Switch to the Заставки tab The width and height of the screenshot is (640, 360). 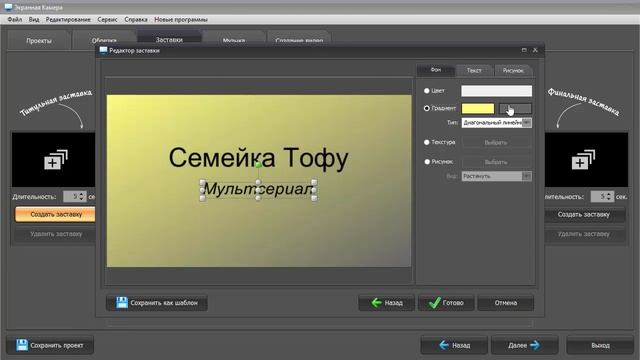pos(169,39)
